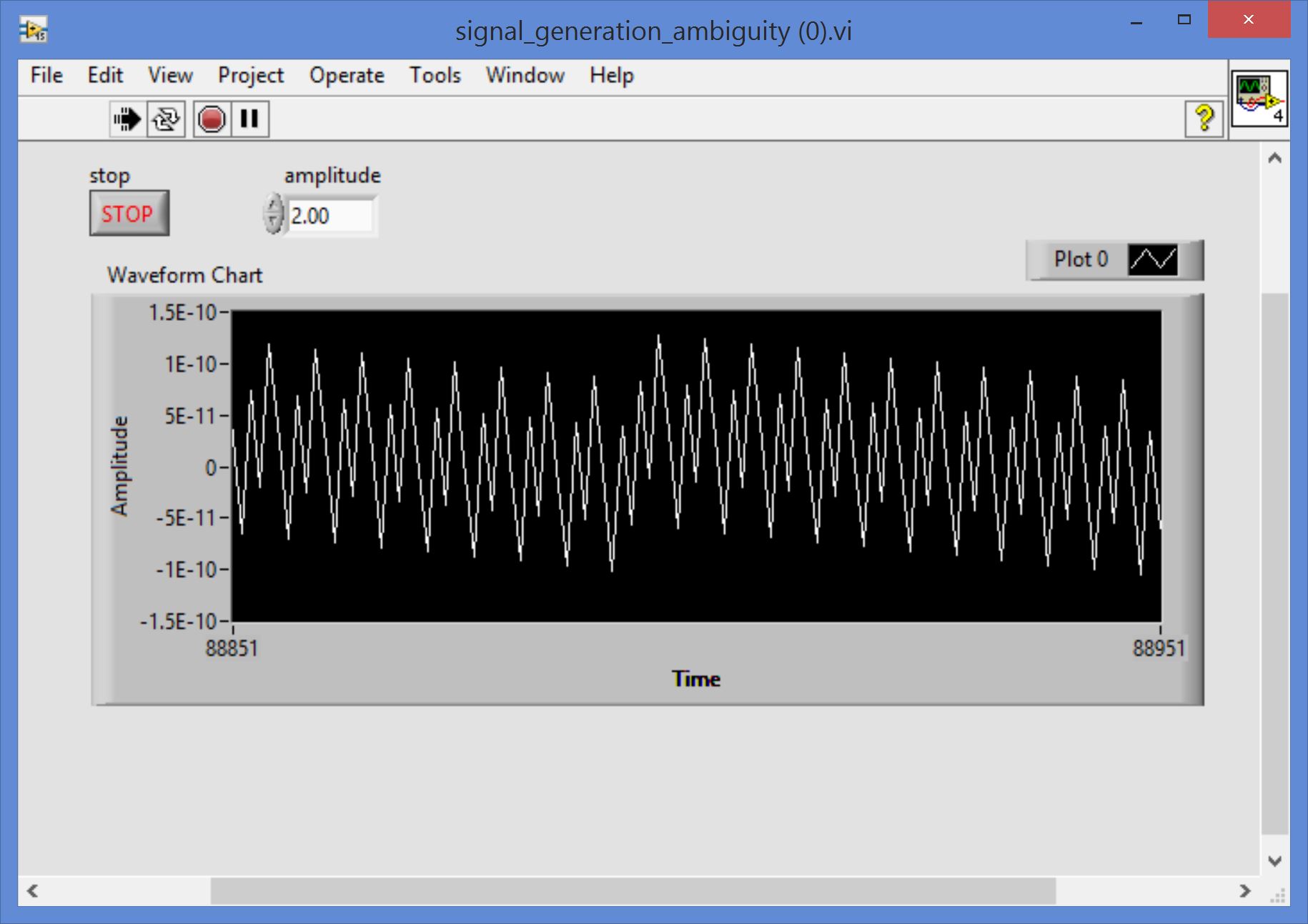
Task: Open the File menu
Action: [46, 75]
